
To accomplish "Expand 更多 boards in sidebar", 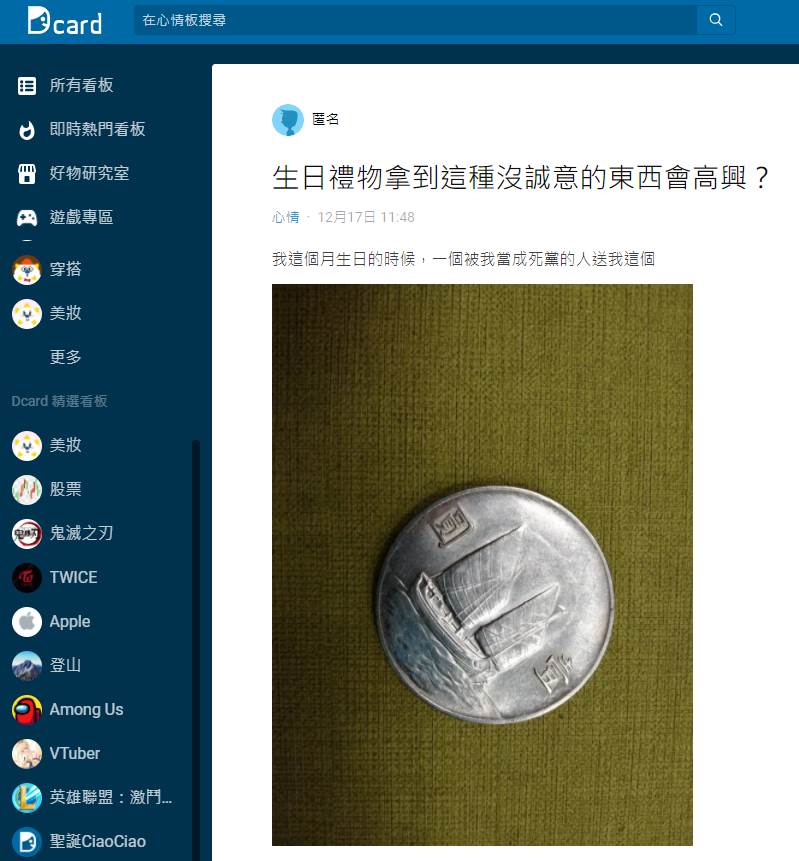I will [x=65, y=357].
